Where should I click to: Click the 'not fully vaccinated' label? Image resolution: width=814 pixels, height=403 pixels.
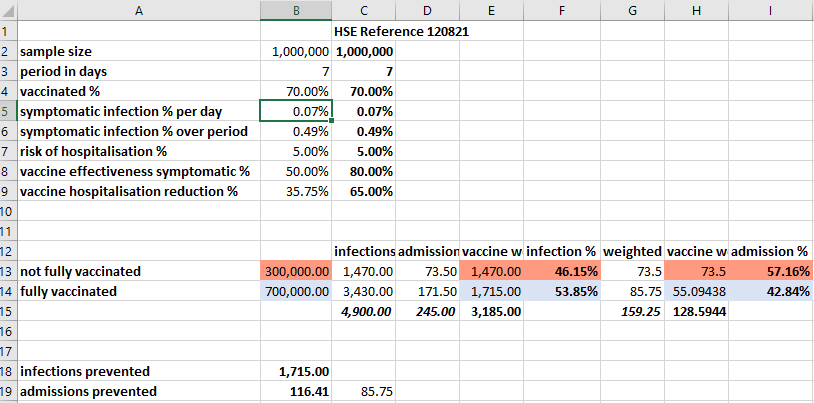pos(139,271)
